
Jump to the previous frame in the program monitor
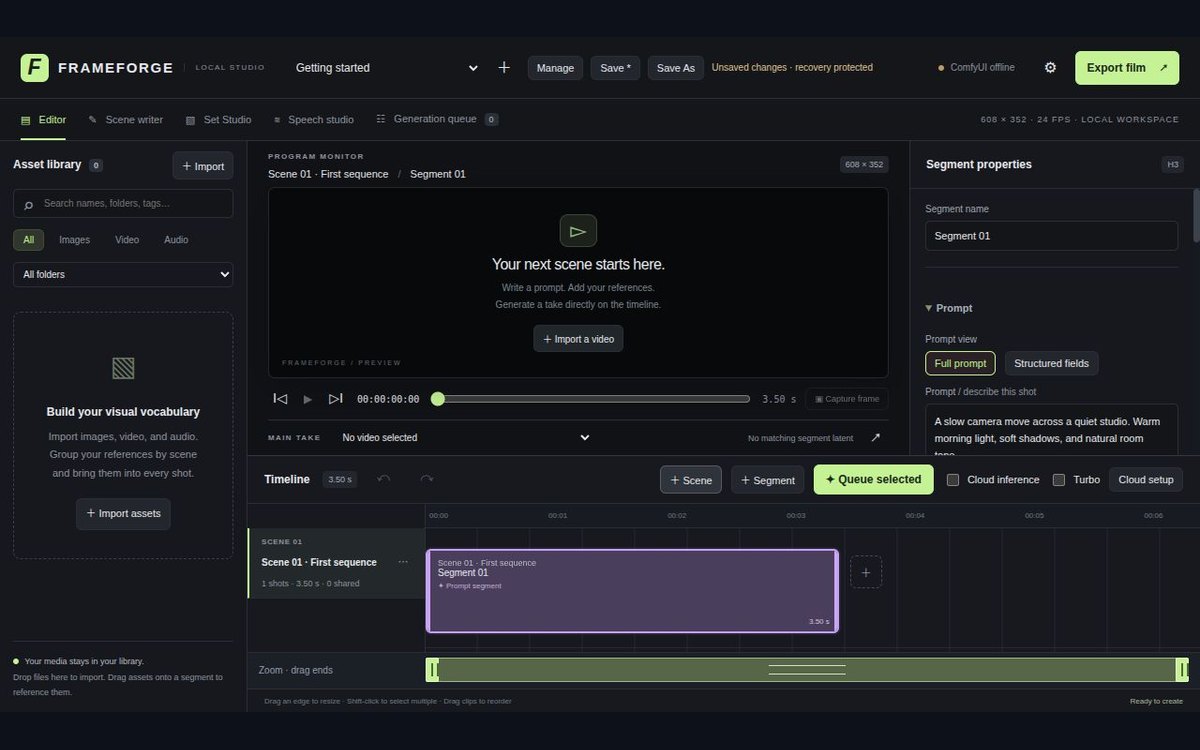pos(280,399)
